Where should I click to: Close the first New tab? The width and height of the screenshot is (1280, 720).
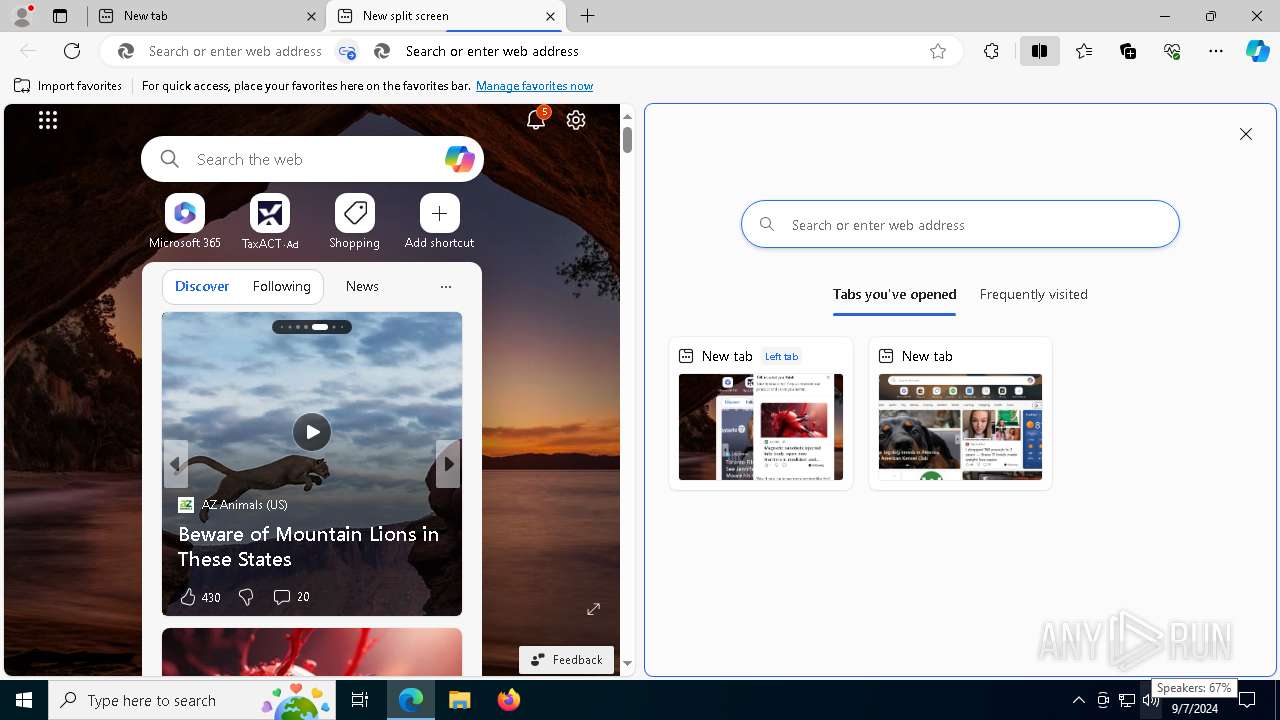(x=311, y=16)
